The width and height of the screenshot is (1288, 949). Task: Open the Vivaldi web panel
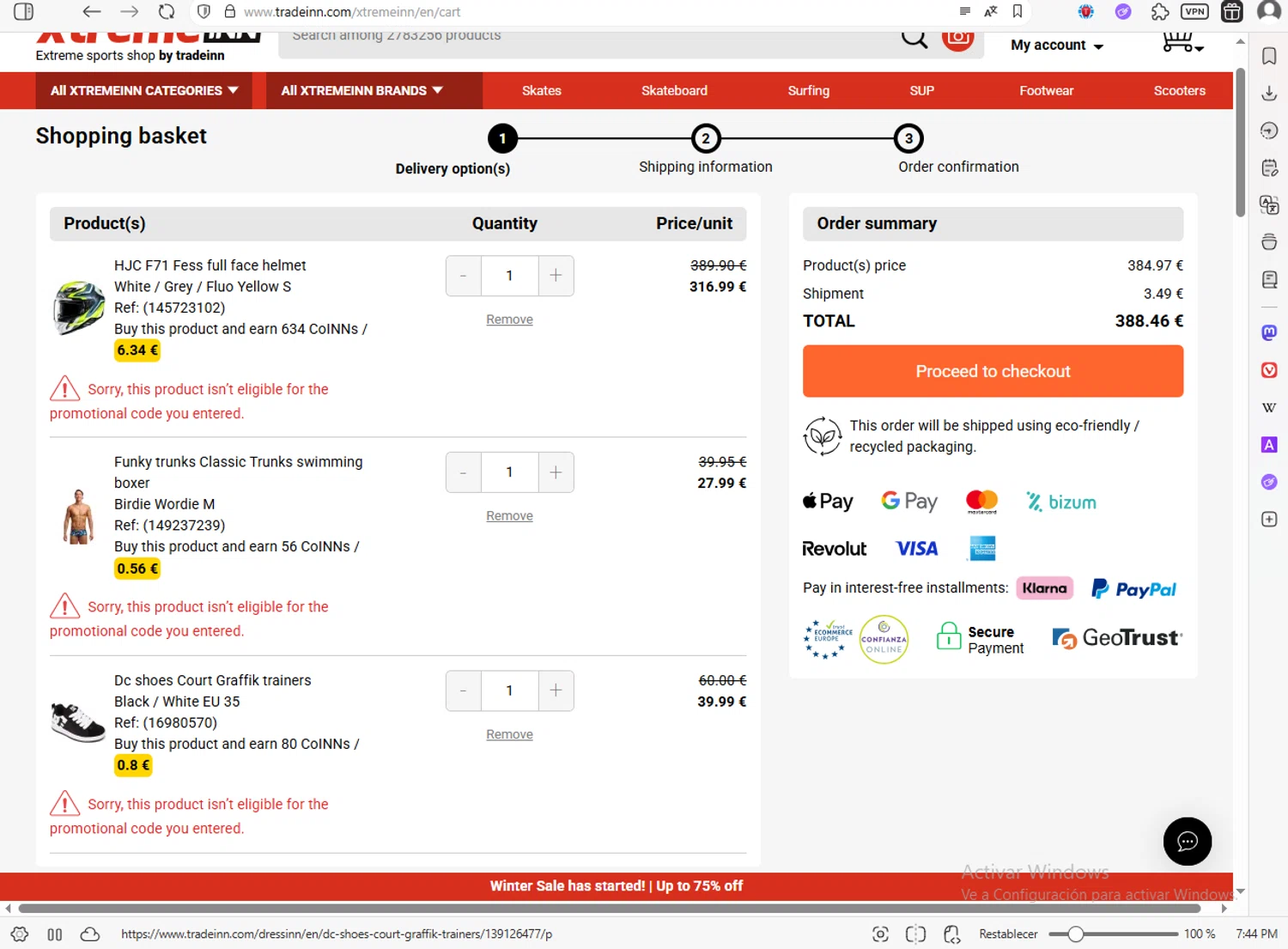[1269, 370]
